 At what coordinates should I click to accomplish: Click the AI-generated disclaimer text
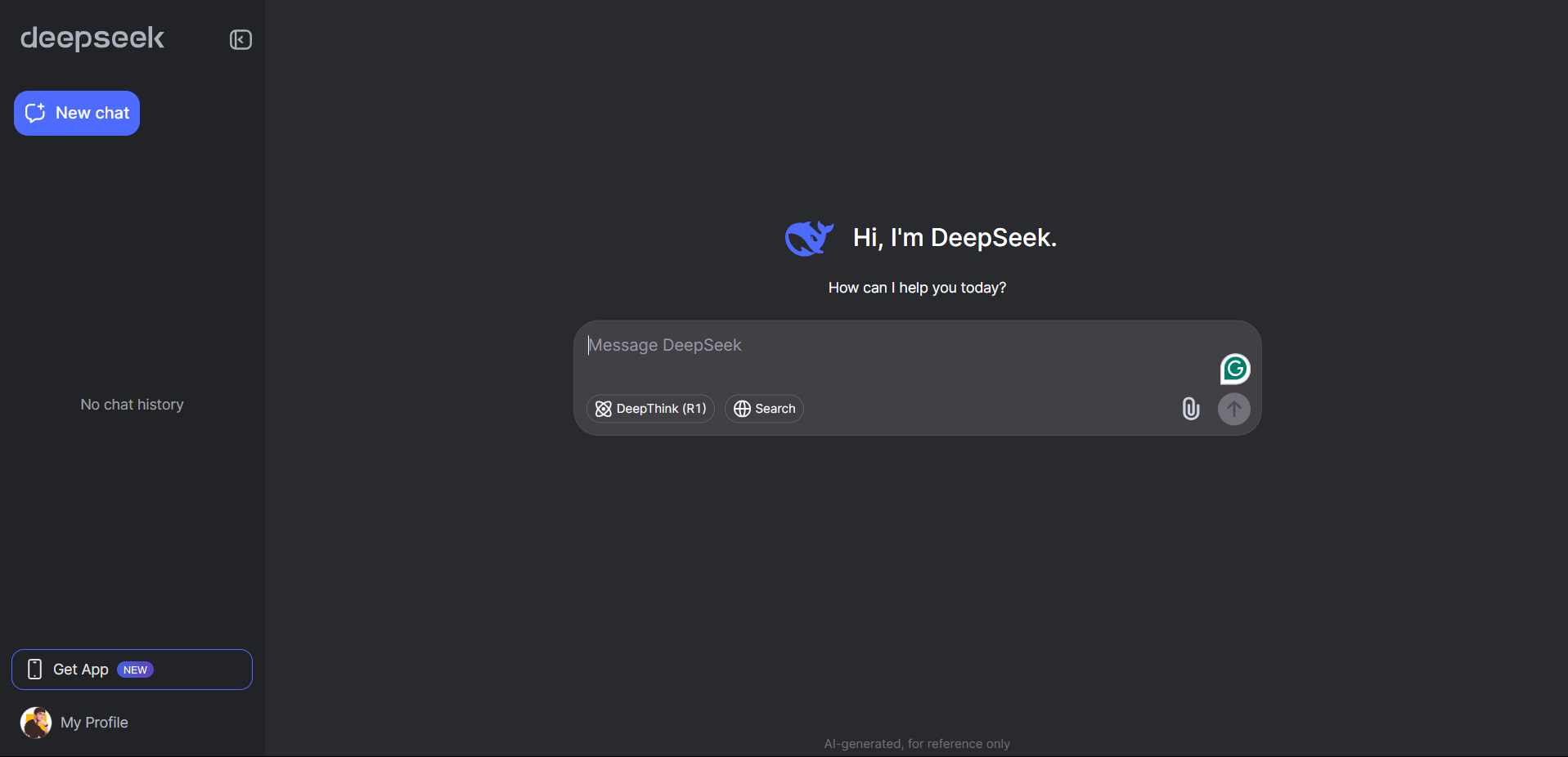(x=916, y=744)
